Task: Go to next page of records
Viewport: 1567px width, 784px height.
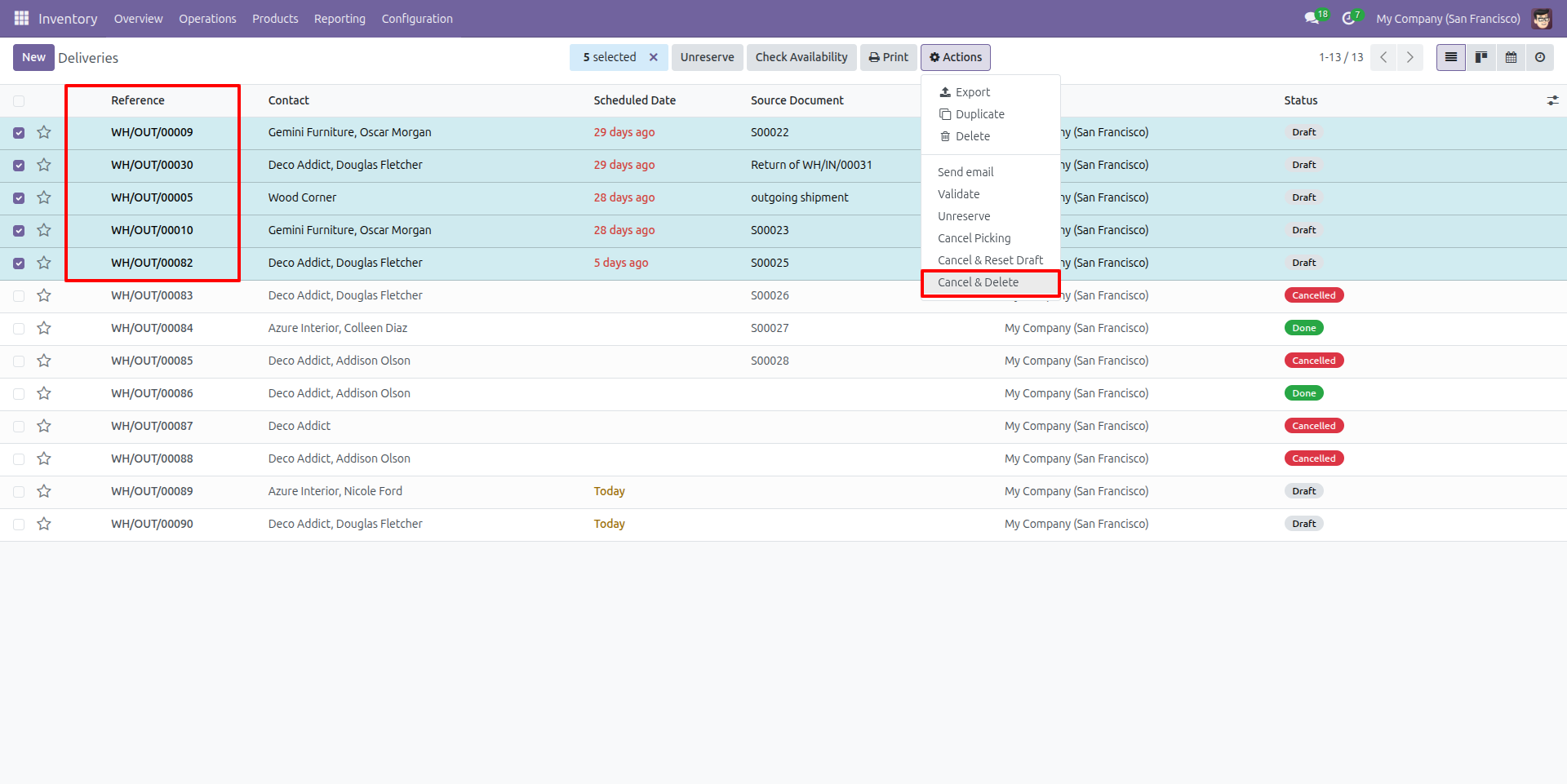Action: click(x=1409, y=57)
